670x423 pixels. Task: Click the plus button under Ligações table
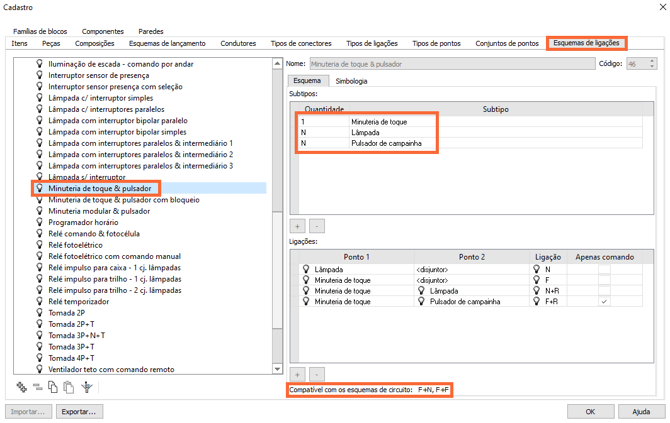(298, 374)
